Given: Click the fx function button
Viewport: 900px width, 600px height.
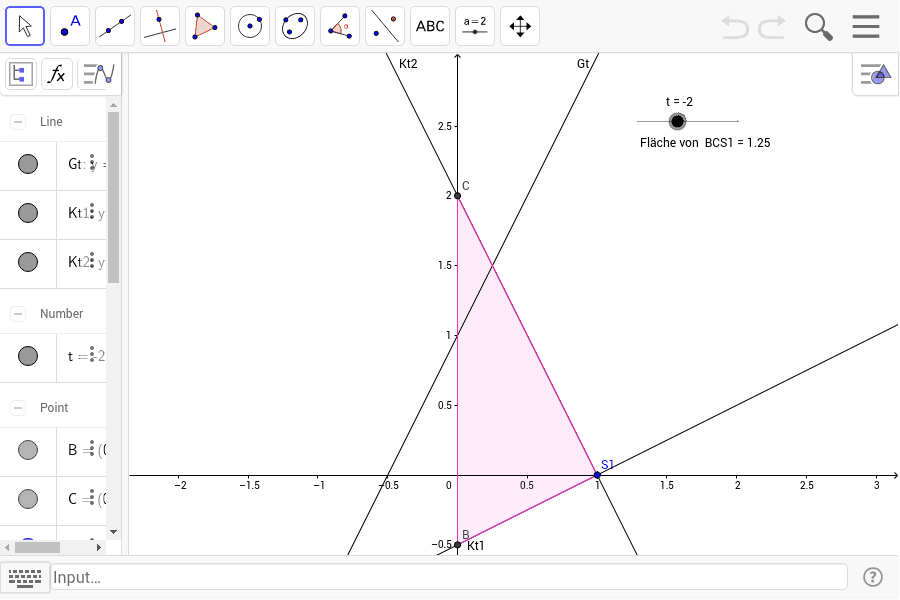Looking at the screenshot, I should pos(57,74).
